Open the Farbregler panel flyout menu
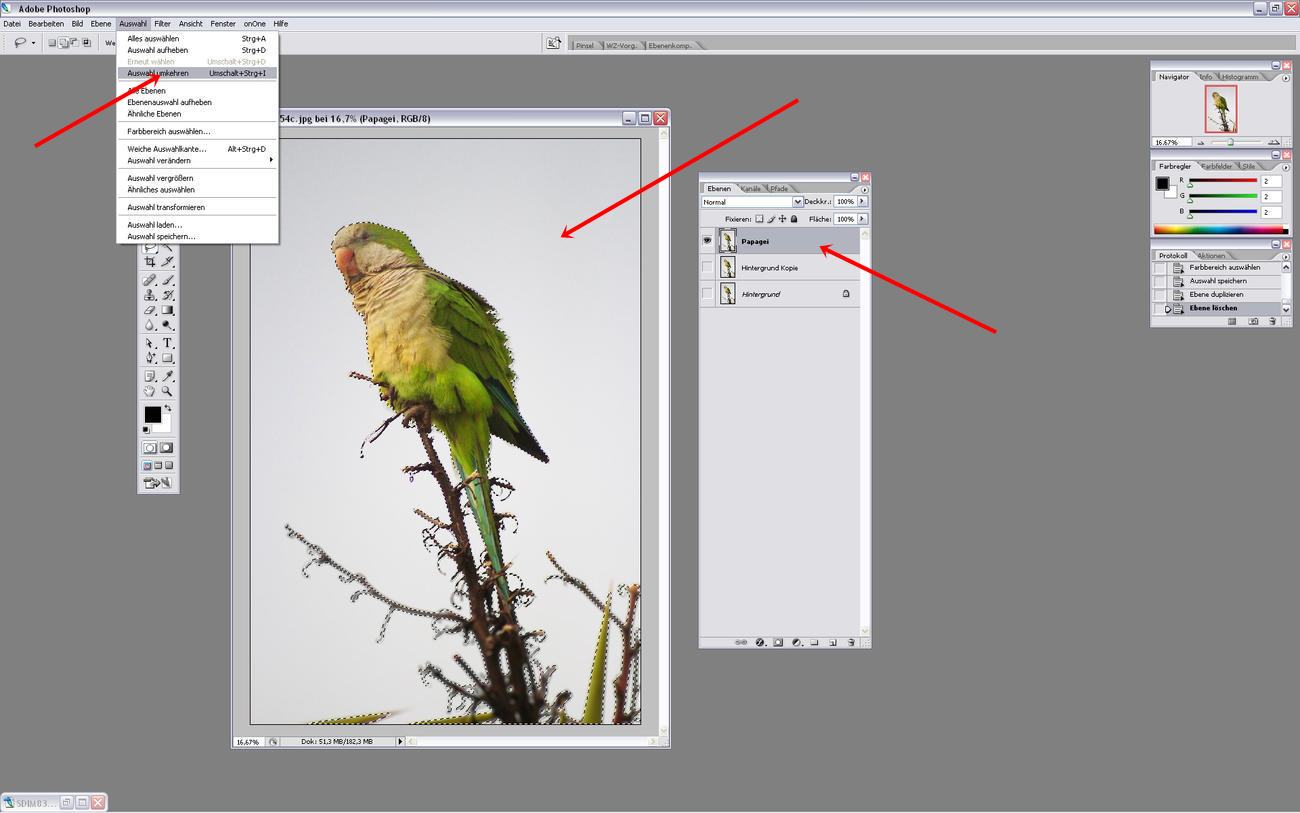Screen dimensions: 1300x813 [1286, 167]
